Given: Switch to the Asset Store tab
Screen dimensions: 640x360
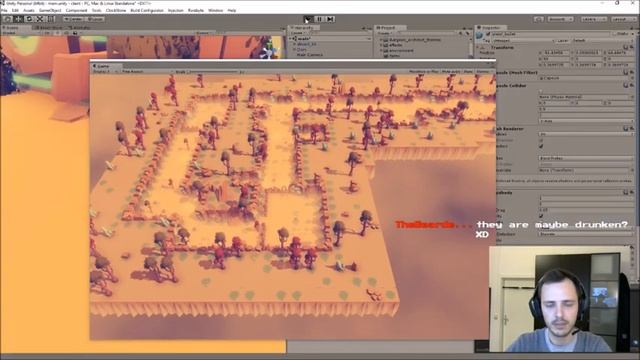Looking at the screenshot, I should tap(48, 28).
